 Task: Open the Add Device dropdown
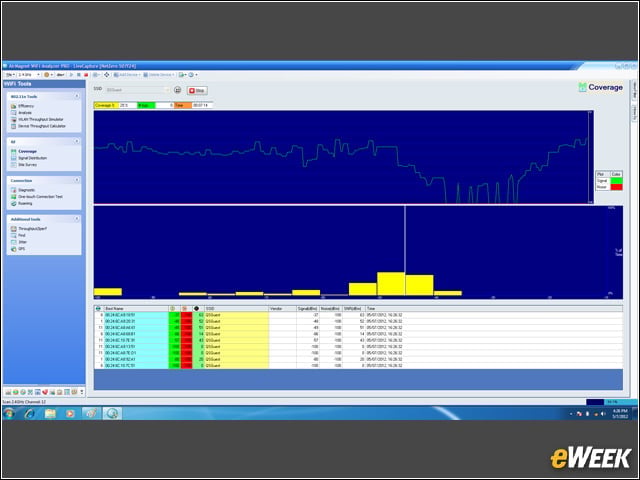pos(127,75)
